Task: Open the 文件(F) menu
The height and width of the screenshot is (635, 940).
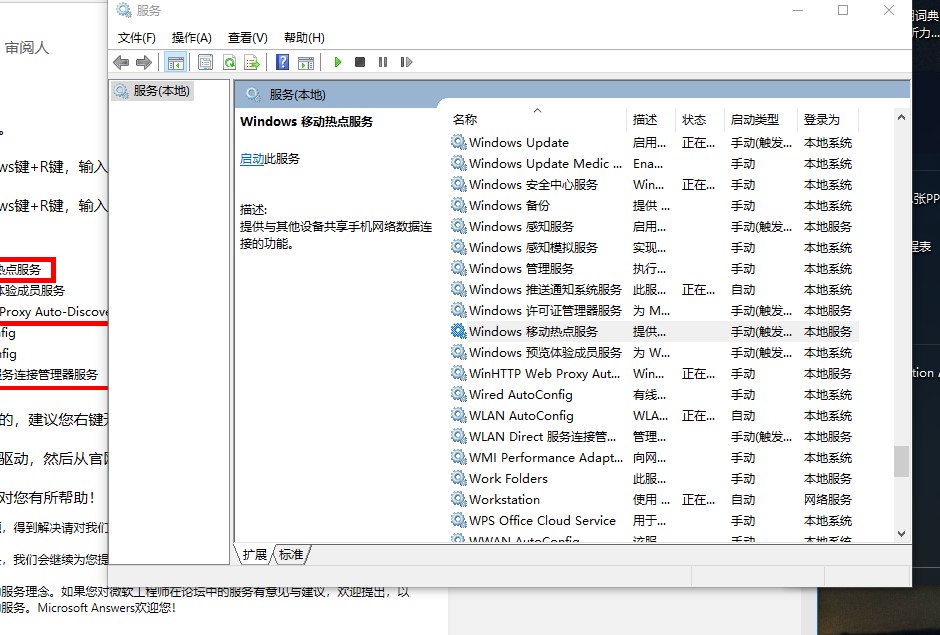Action: (x=137, y=38)
